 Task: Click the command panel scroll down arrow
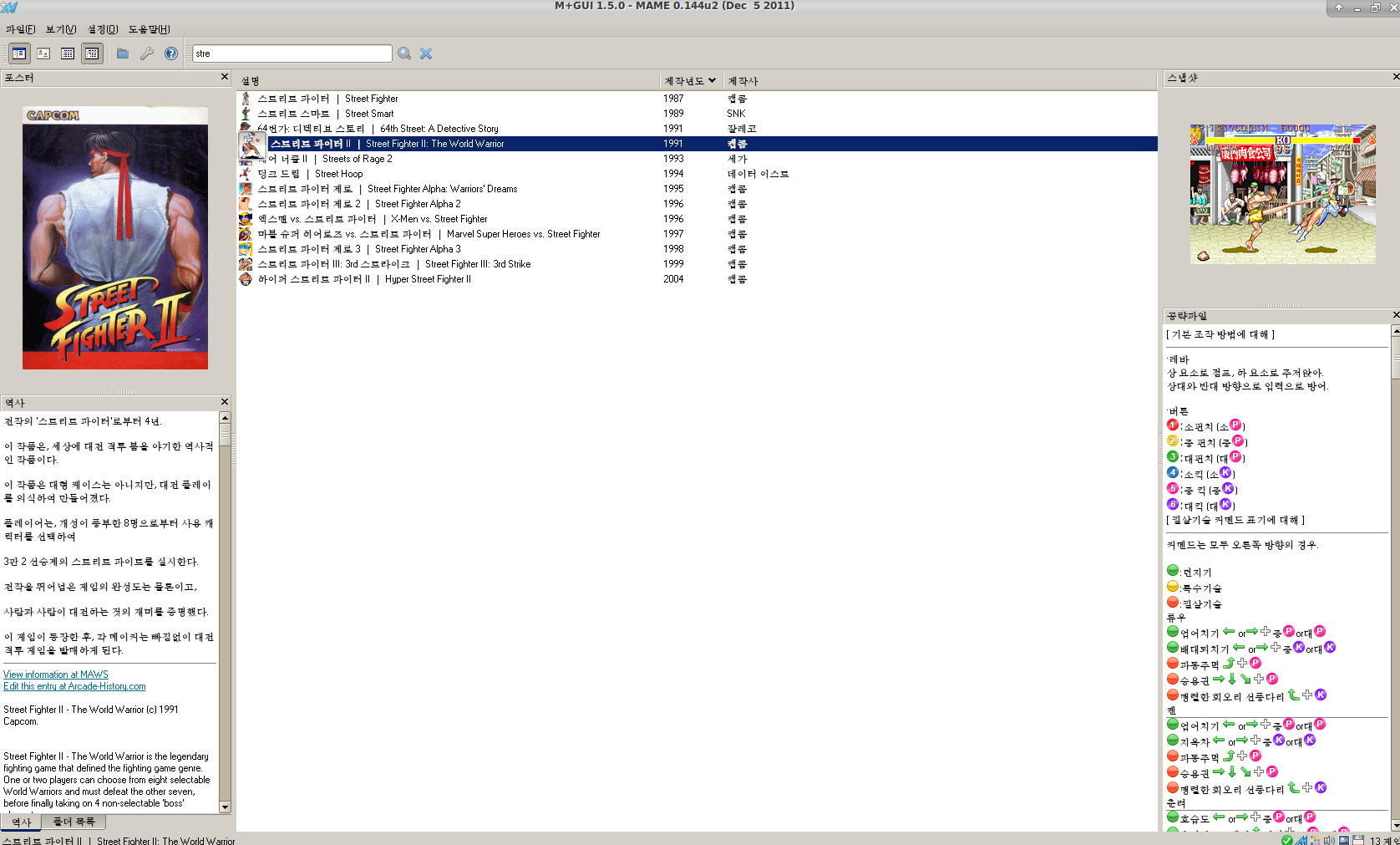pos(1396,826)
